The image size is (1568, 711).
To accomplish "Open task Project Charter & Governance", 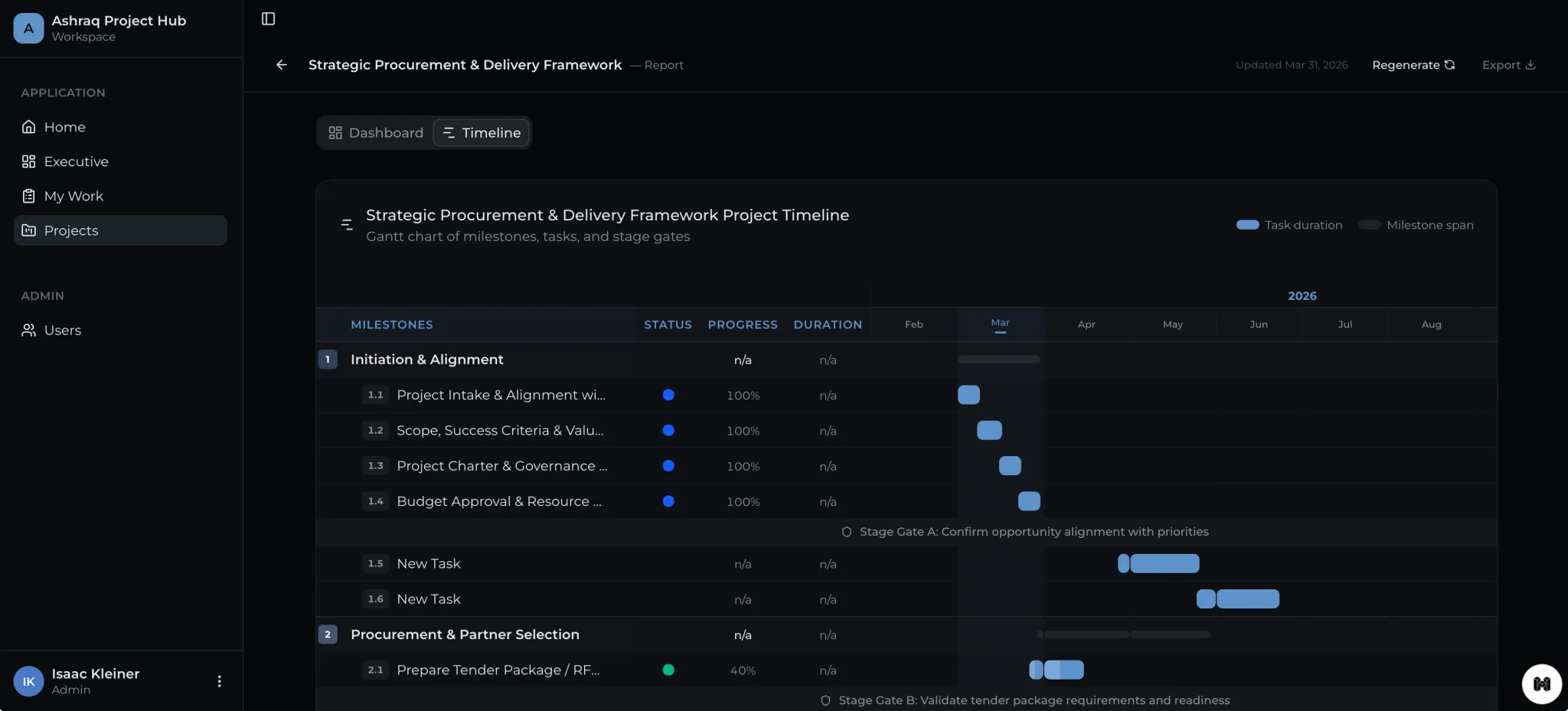I will click(502, 466).
